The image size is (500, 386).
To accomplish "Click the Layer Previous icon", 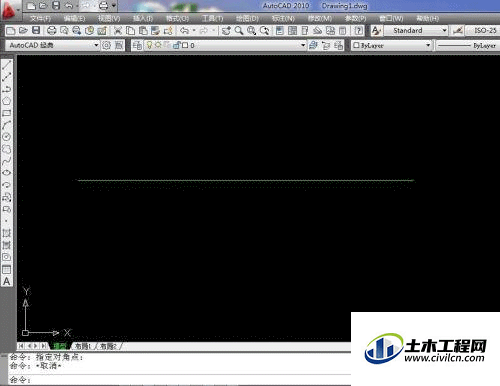I will point(326,45).
